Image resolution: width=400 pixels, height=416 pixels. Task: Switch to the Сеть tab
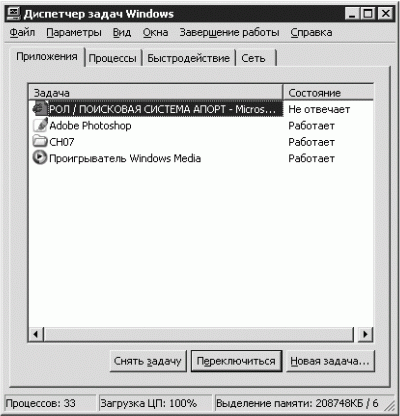pyautogui.click(x=255, y=58)
